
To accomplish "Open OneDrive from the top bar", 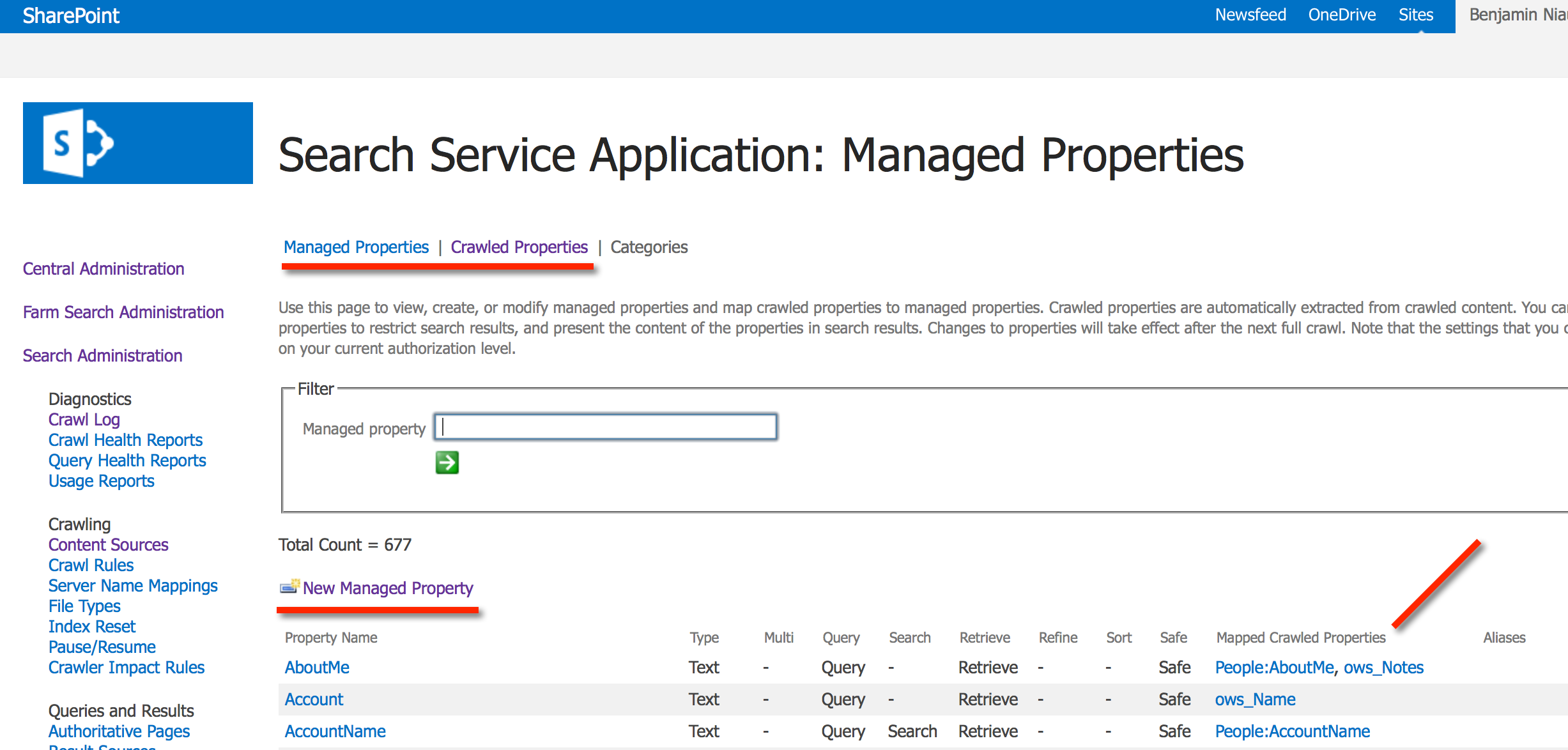I will 1342,15.
